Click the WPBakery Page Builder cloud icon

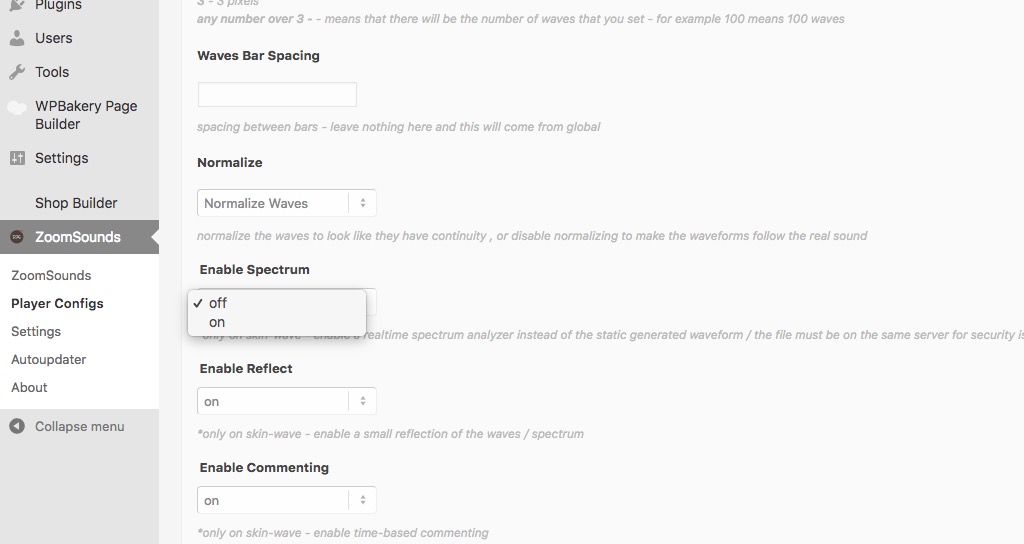pos(17,107)
